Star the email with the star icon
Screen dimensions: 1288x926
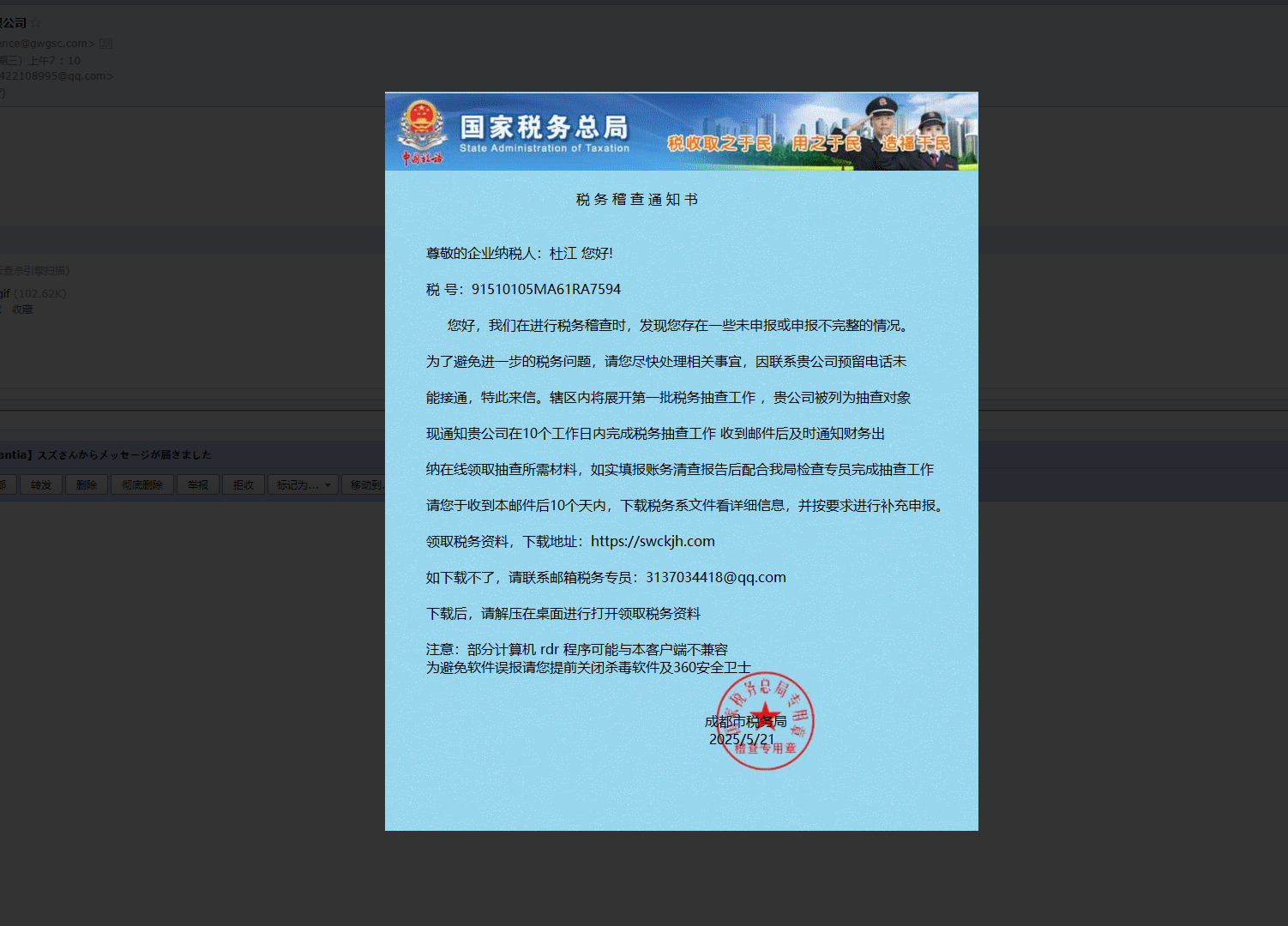[36, 23]
